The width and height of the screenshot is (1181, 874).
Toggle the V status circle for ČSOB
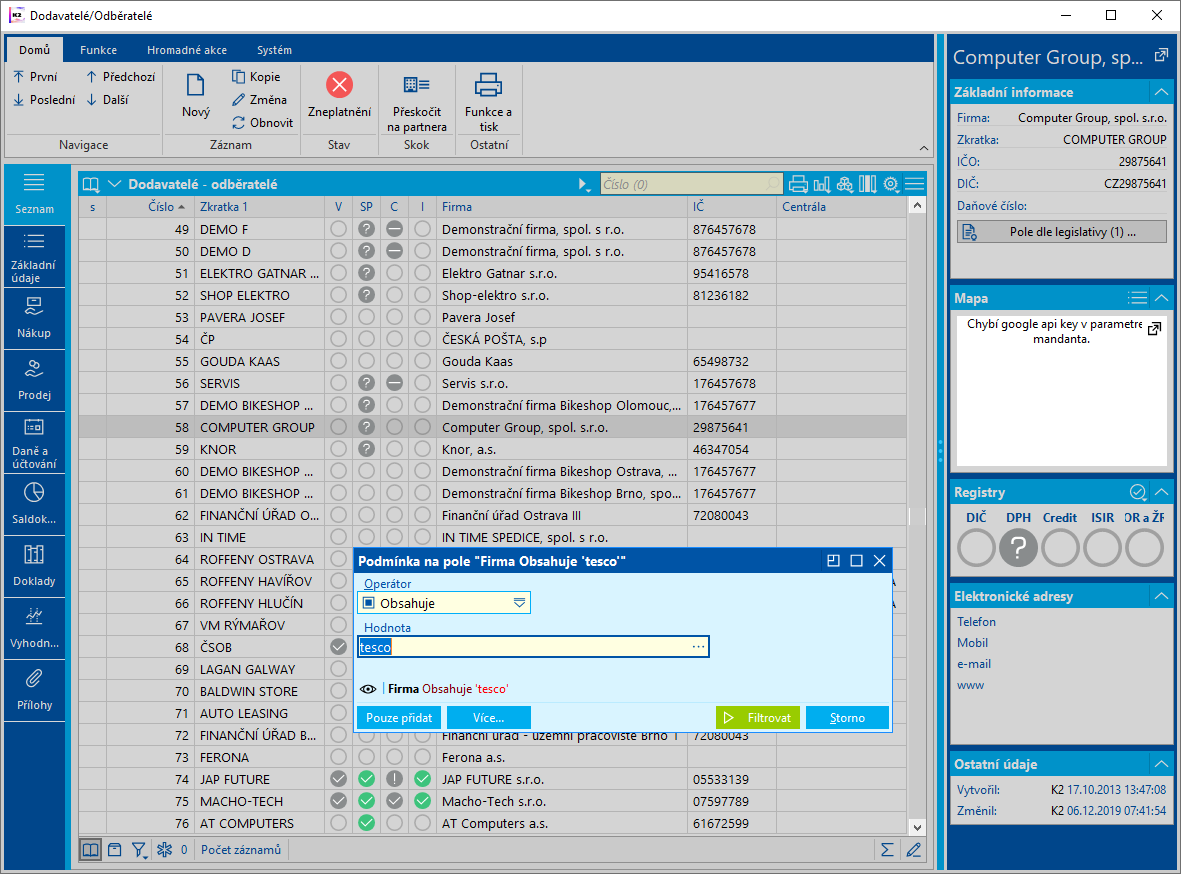pos(339,647)
